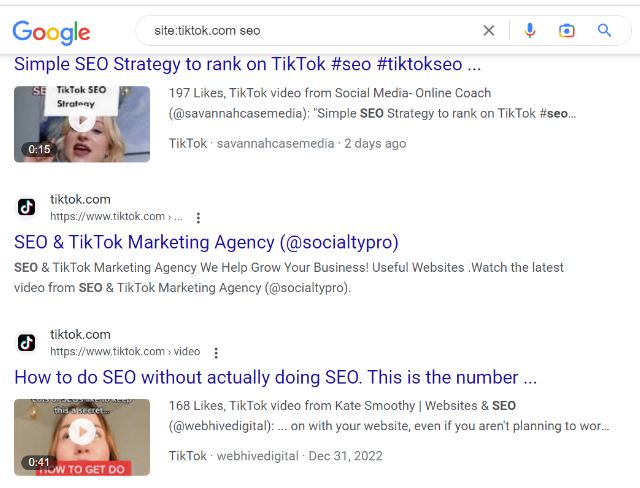Open Google Lens image search
640x488 pixels.
point(567,30)
